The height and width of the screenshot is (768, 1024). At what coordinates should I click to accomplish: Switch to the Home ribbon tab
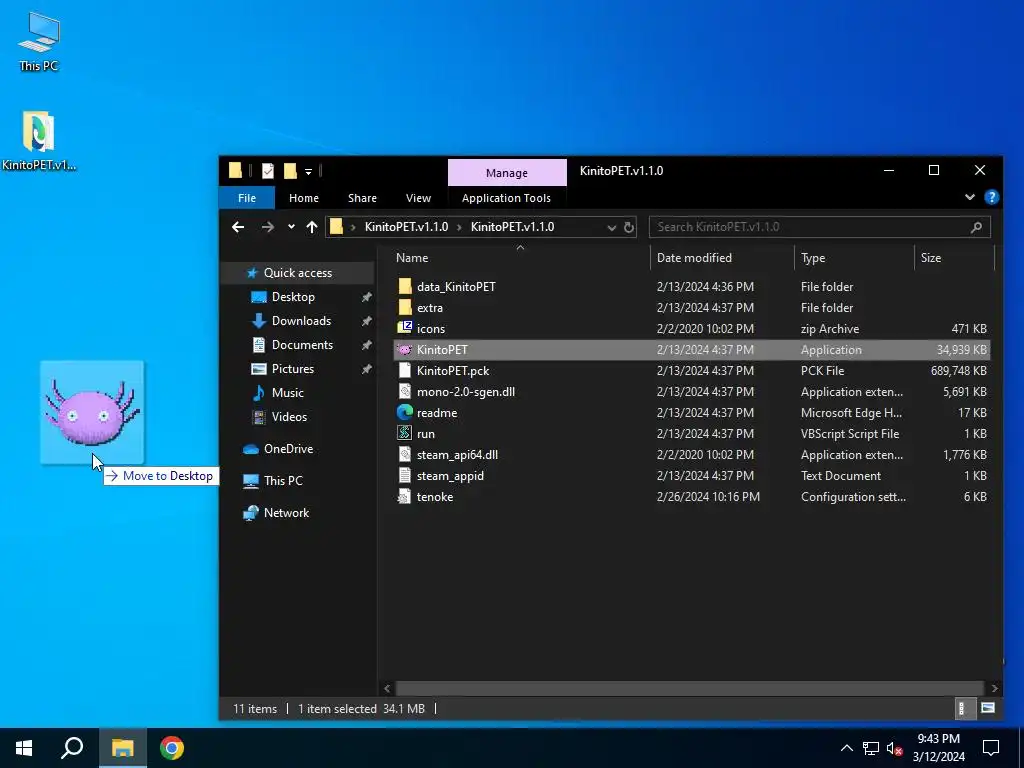click(304, 198)
